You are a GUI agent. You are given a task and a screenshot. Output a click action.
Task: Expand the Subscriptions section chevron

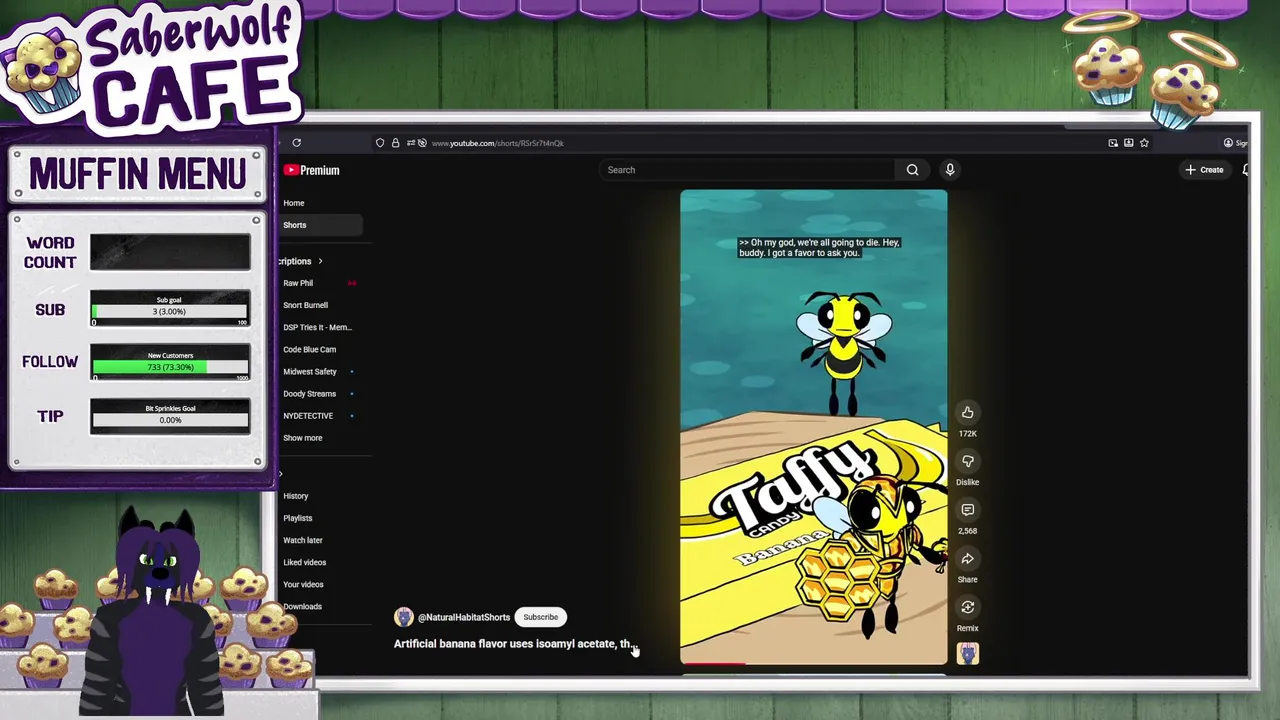click(320, 261)
